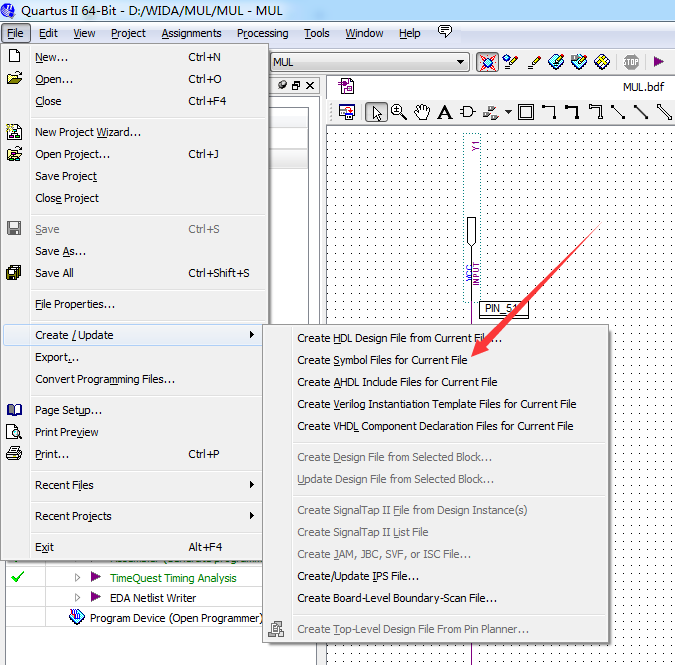Click the detach window icon in block toolbar
This screenshot has width=675, height=665.
pyautogui.click(x=347, y=112)
